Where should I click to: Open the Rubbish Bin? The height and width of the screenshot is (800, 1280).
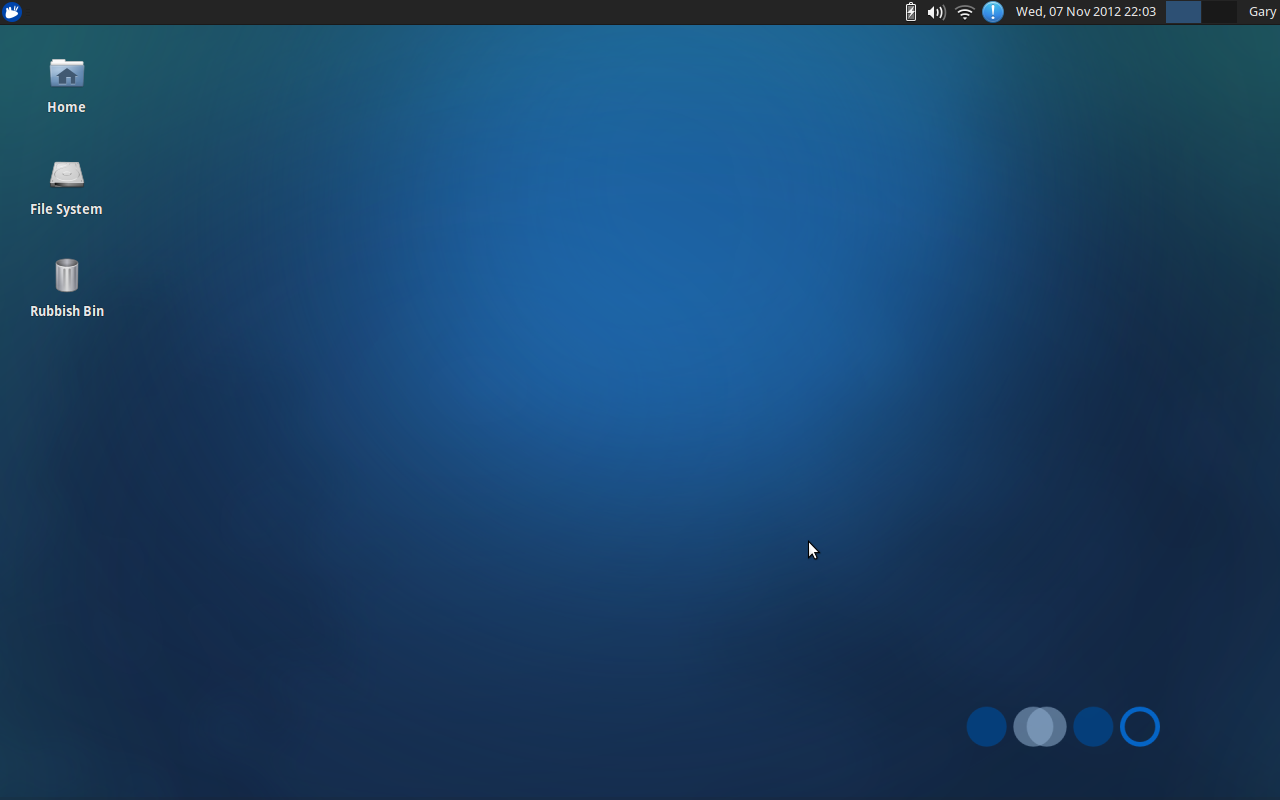pyautogui.click(x=66, y=276)
